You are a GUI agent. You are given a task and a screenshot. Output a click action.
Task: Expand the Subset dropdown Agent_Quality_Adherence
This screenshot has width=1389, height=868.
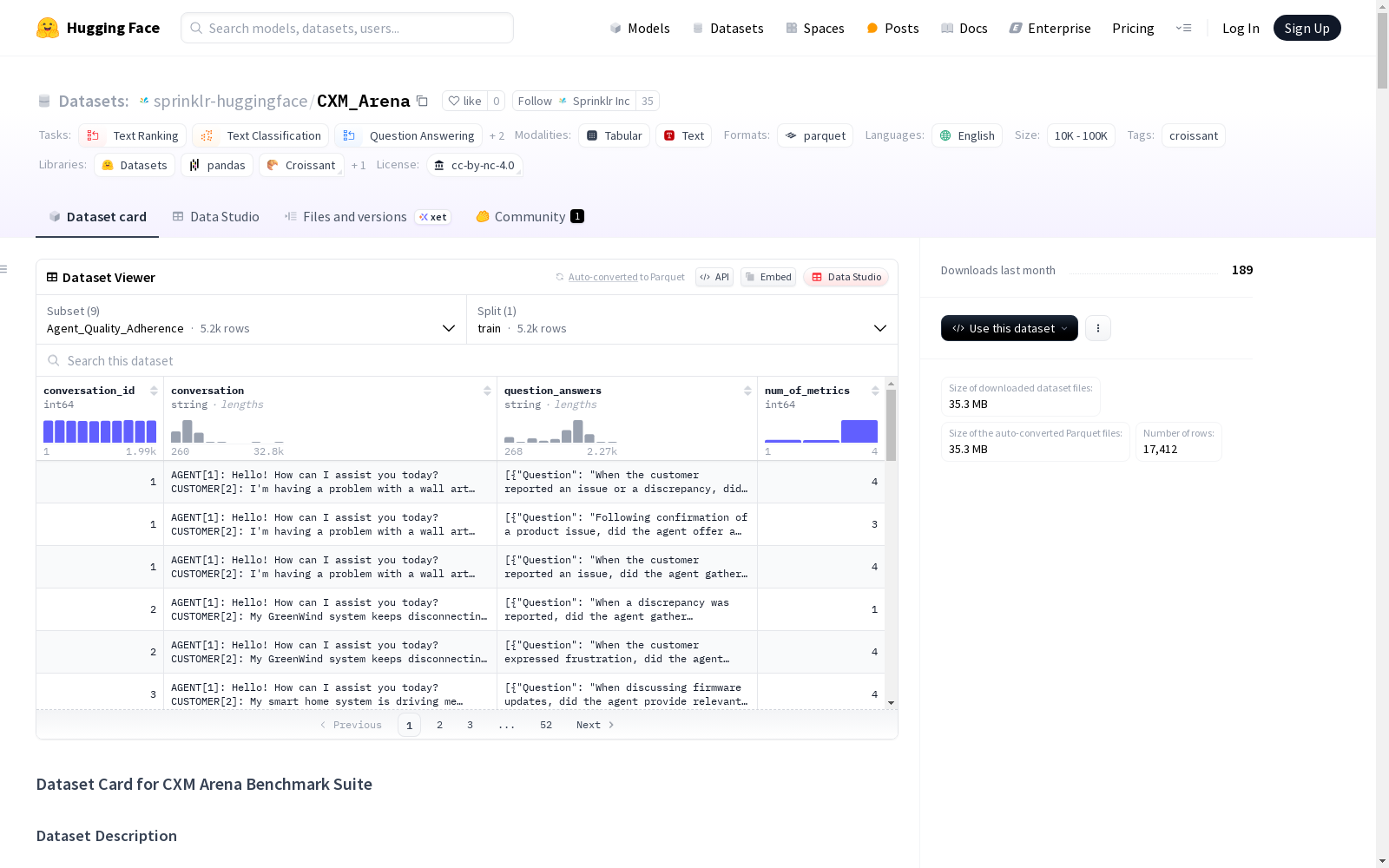[x=251, y=319]
